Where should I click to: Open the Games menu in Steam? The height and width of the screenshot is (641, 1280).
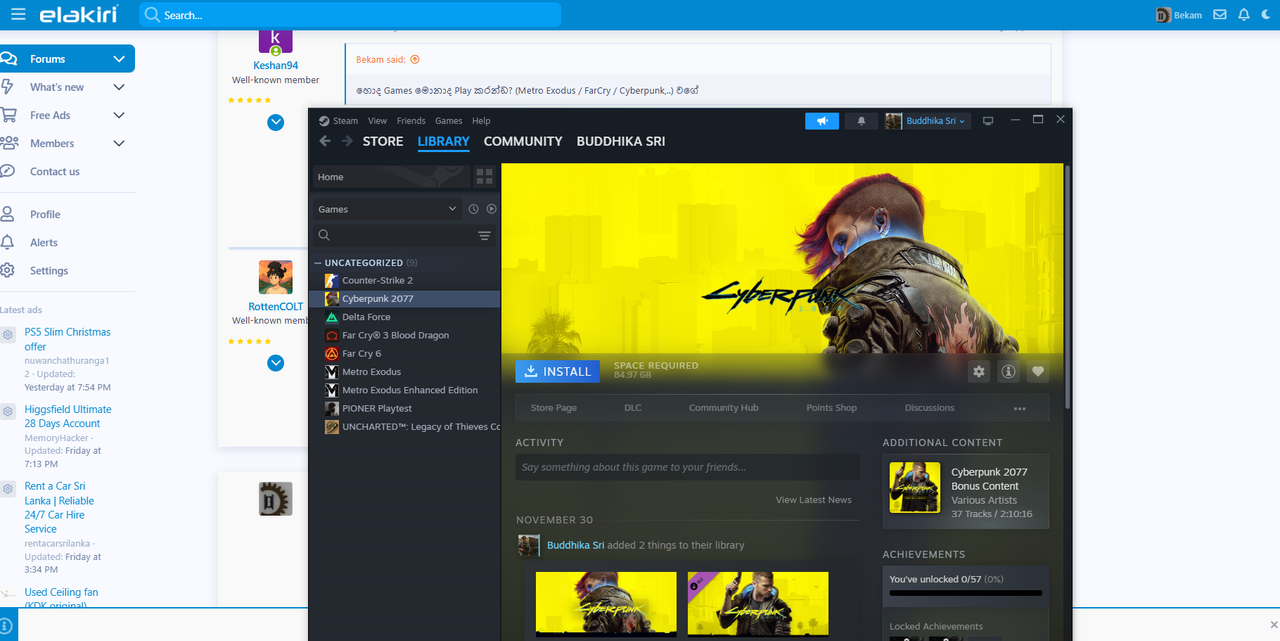point(448,121)
